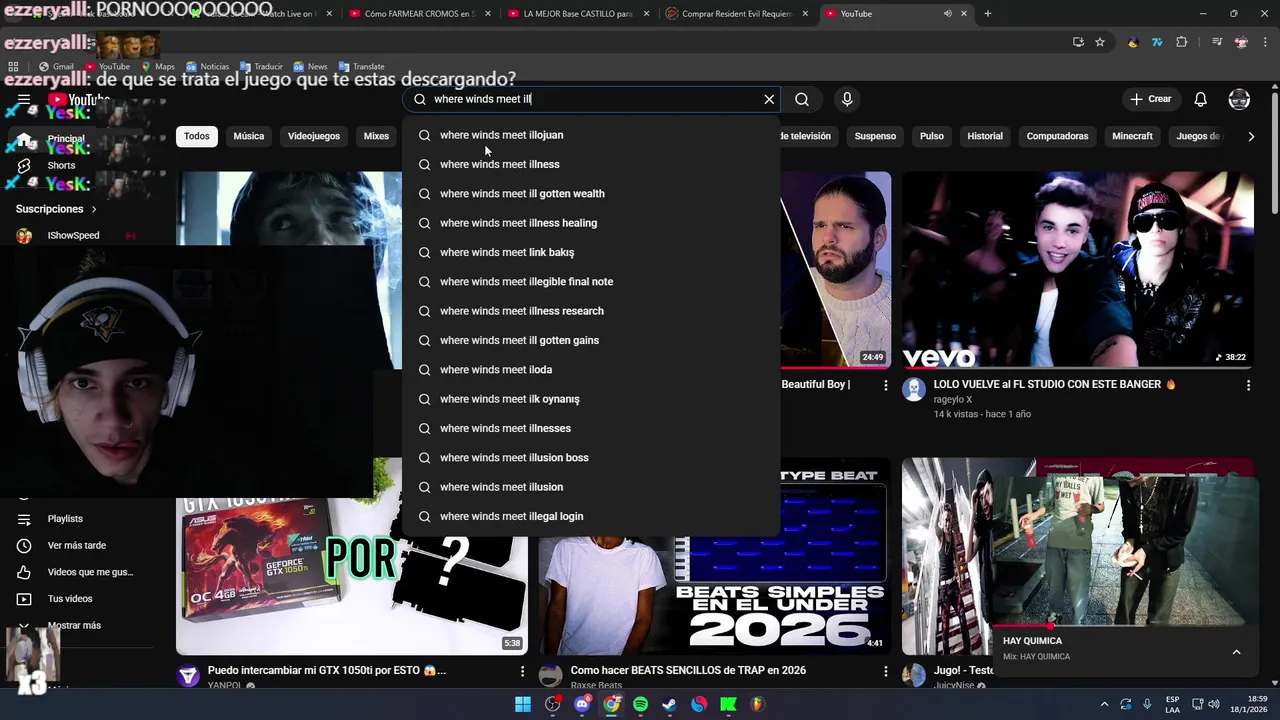Choose suggestion where winds meet illness
The height and width of the screenshot is (720, 1280).
[591, 164]
